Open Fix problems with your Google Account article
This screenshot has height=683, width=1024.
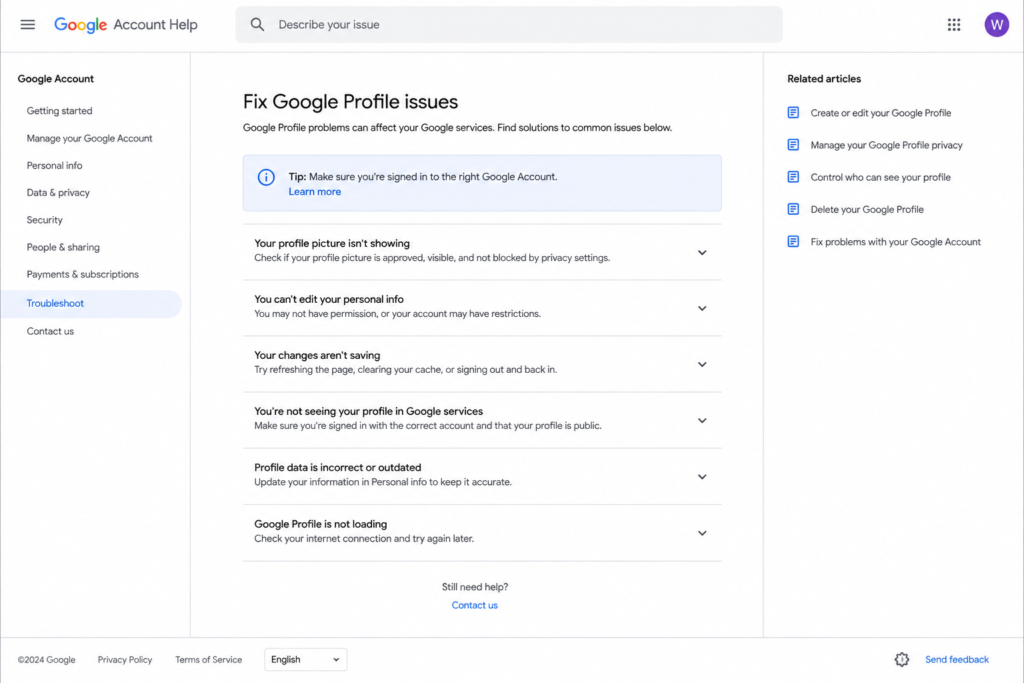(895, 242)
